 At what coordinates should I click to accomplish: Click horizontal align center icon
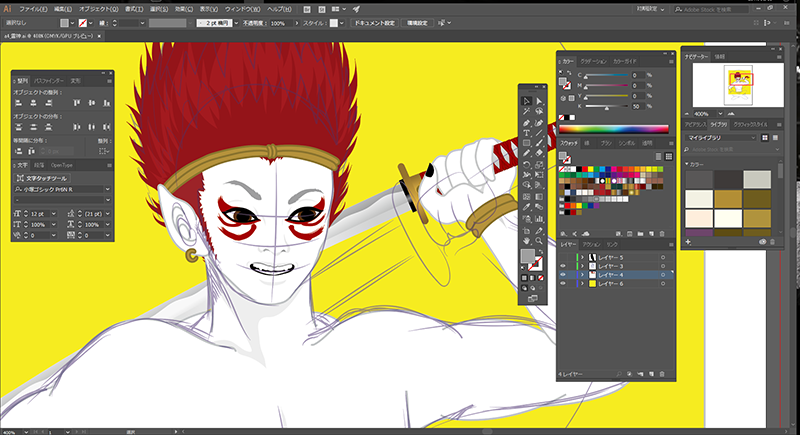tap(33, 103)
